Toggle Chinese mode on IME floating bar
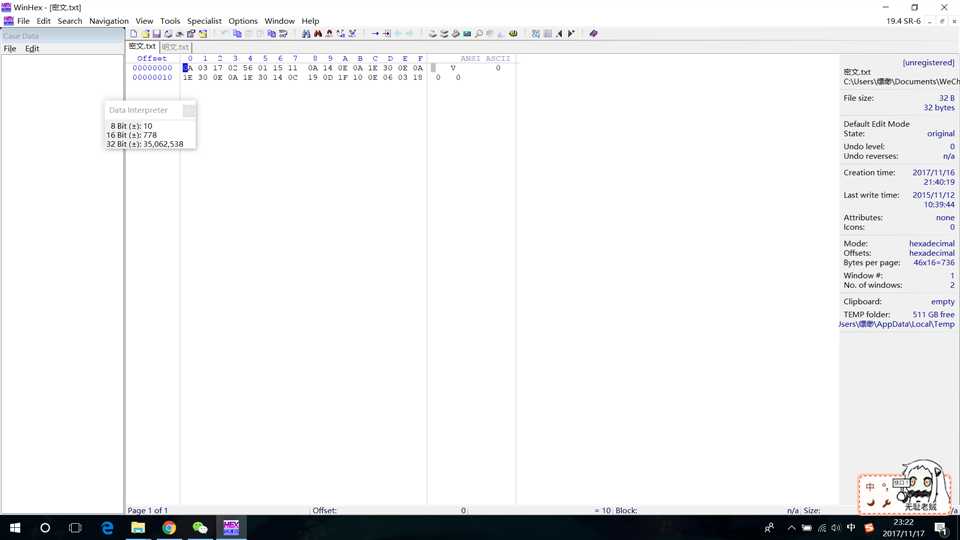 tap(870, 487)
